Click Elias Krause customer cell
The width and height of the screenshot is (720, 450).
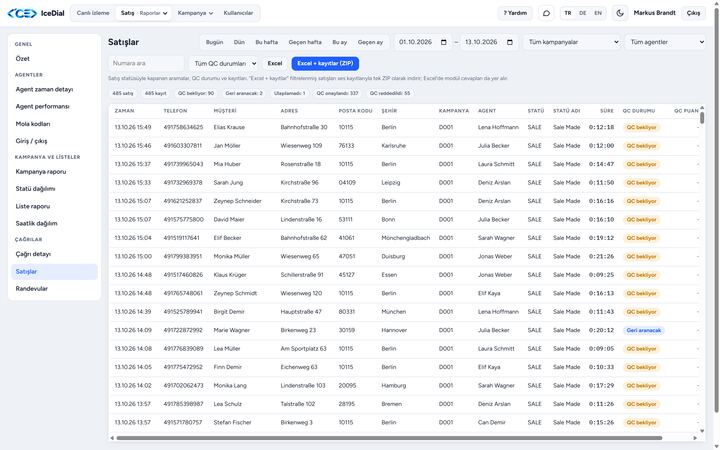(229, 127)
